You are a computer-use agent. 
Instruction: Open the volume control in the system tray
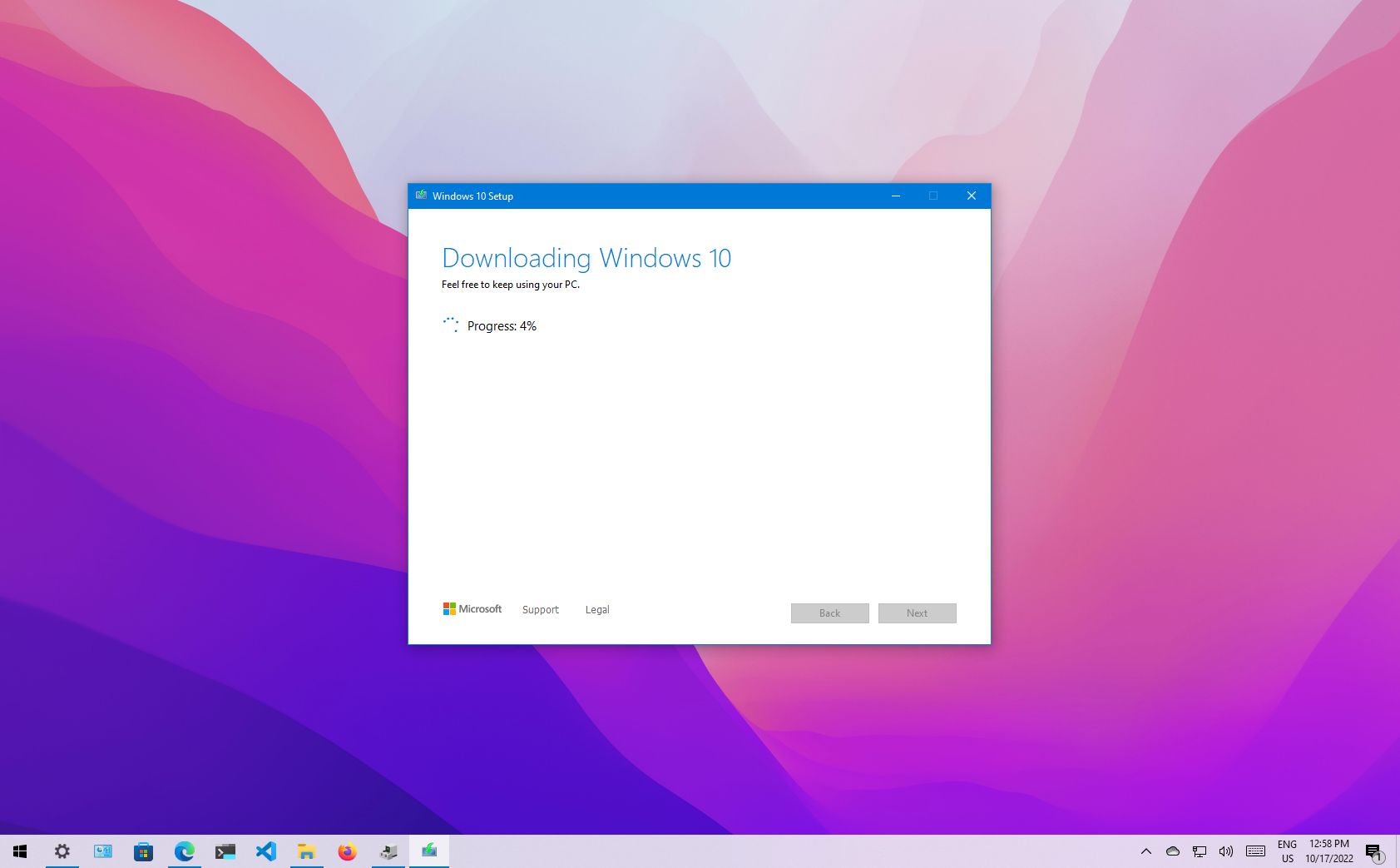click(1225, 851)
